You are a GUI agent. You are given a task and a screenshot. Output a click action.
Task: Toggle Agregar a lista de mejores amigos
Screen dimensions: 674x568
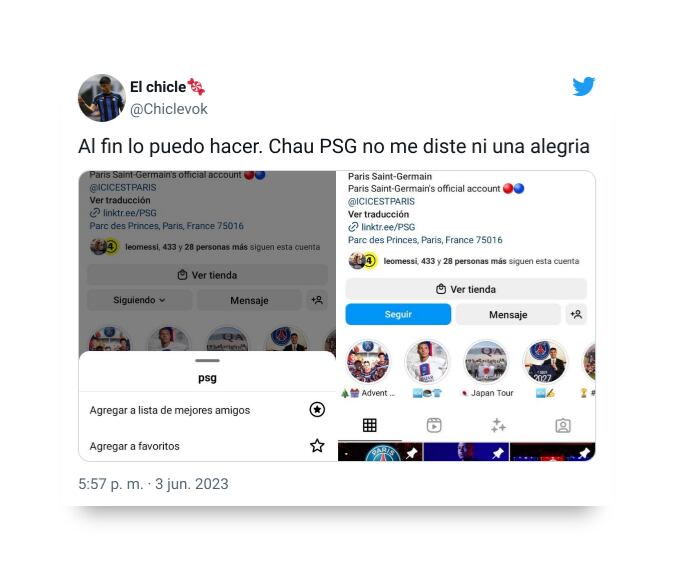click(x=207, y=410)
